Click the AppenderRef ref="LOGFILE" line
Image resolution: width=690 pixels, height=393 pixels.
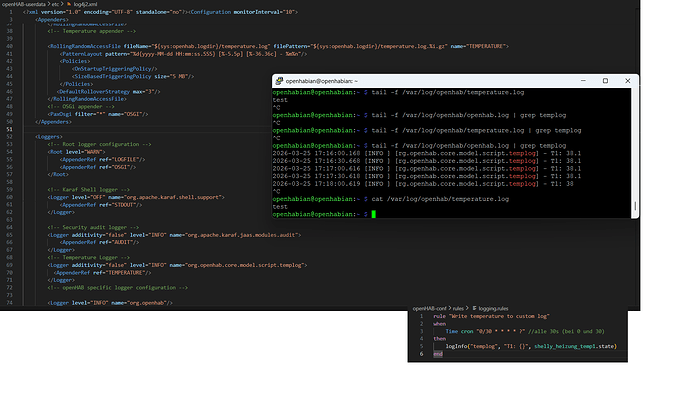coord(103,159)
